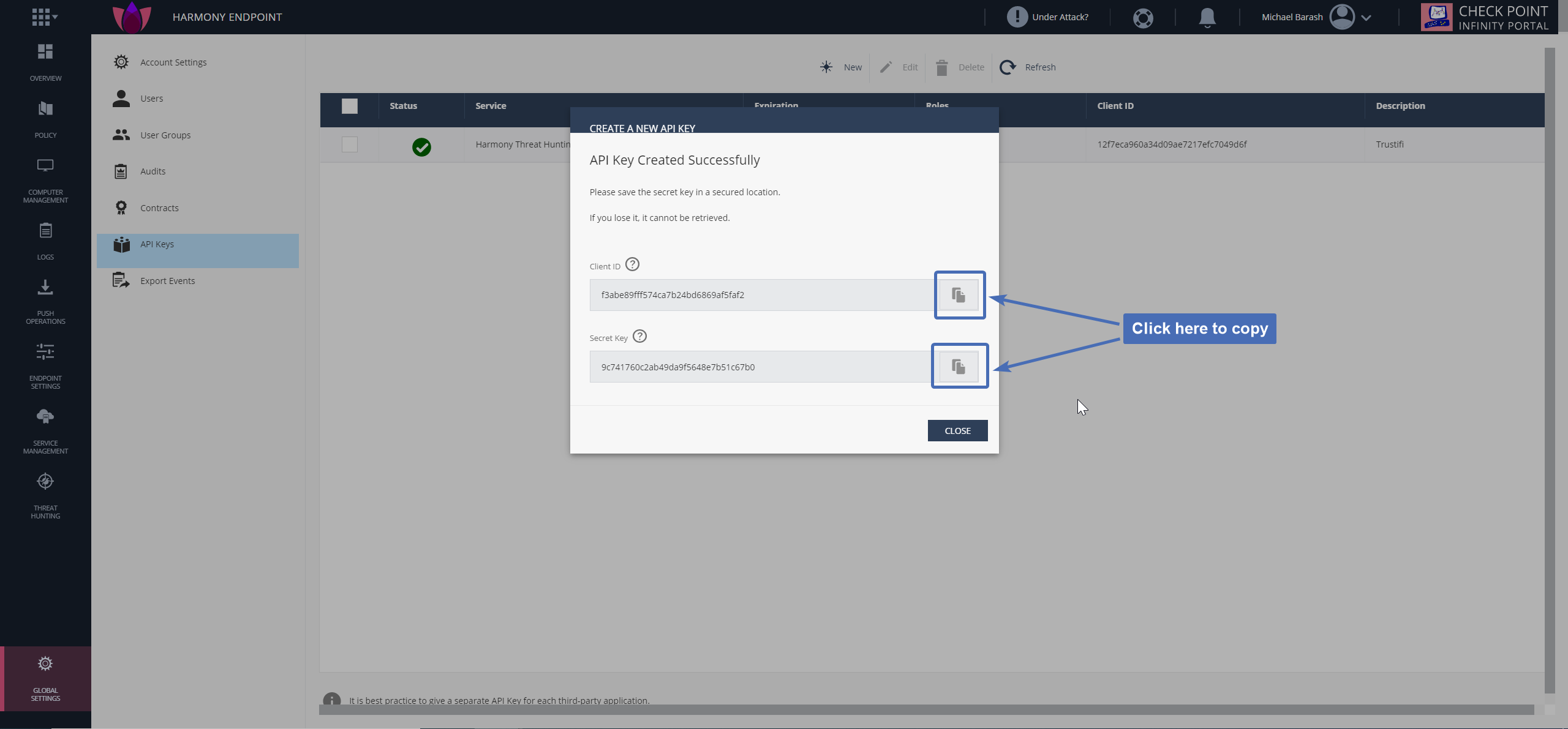Screen dimensions: 1568x729
Task: Click the Secret Key help question icon
Action: click(639, 336)
